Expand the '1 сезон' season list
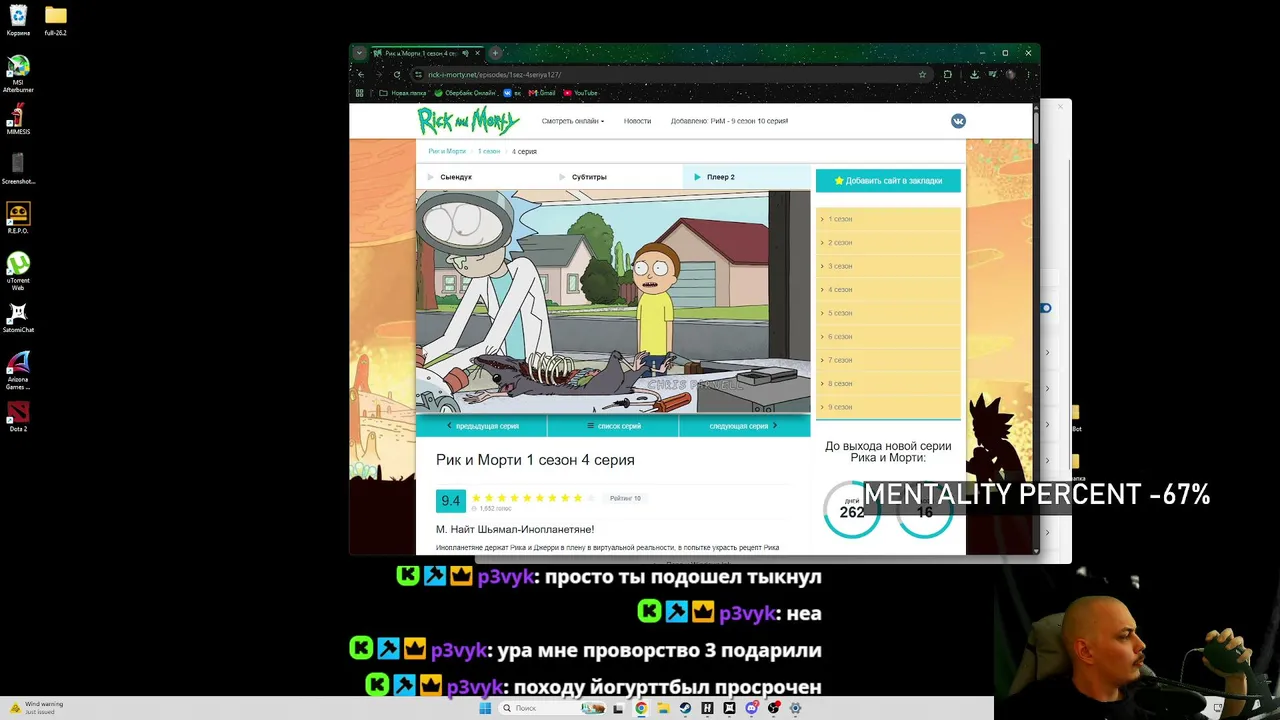 pyautogui.click(x=888, y=219)
